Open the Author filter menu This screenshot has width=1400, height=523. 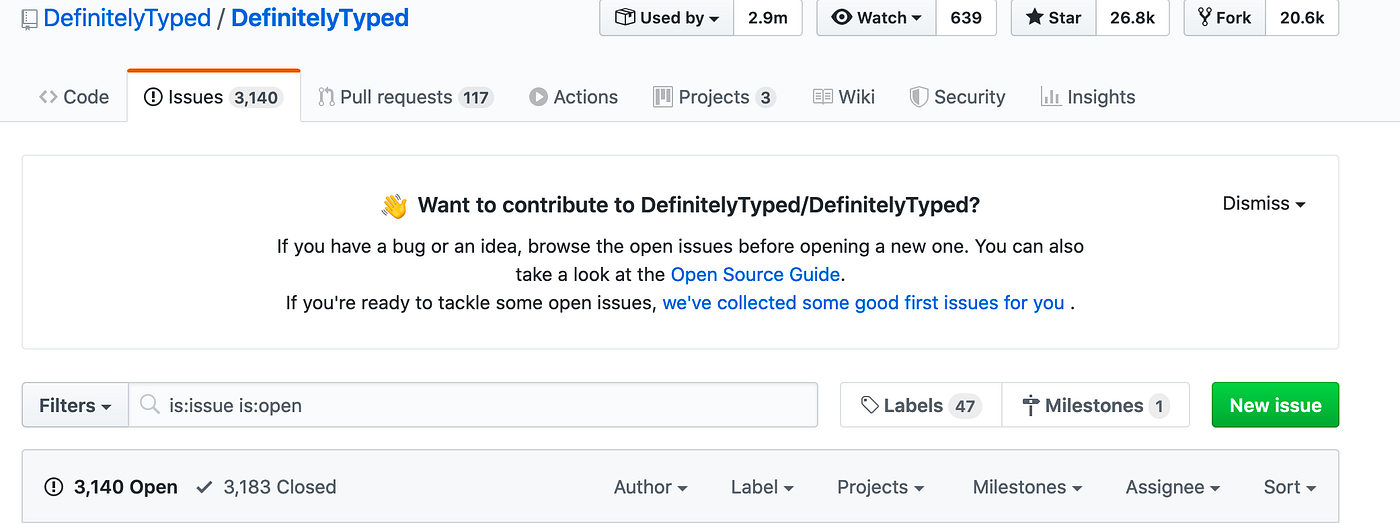650,487
